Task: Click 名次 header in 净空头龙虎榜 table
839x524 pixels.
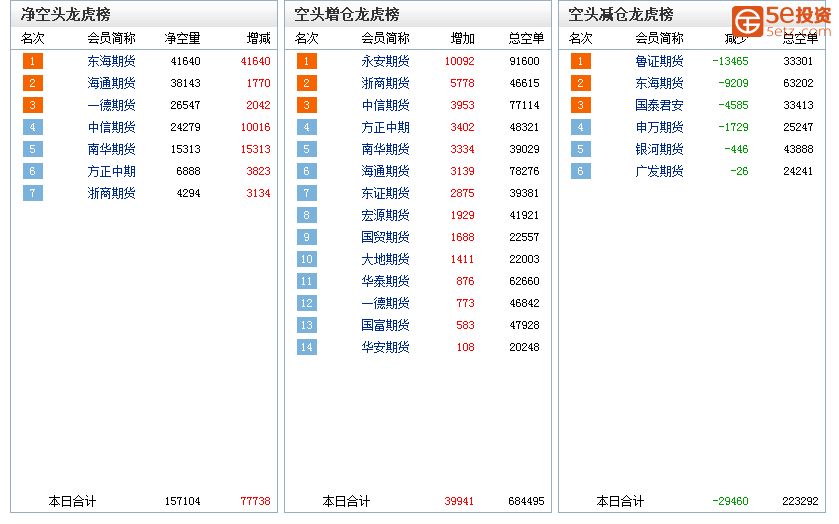Action: (33, 39)
